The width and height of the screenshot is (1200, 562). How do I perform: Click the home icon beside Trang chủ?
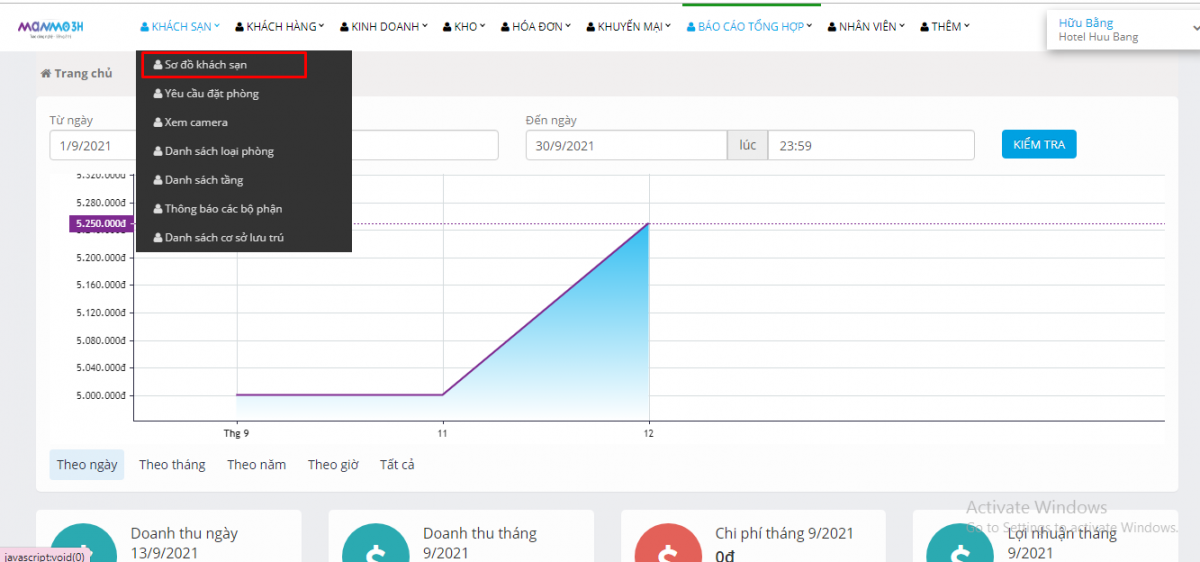point(46,74)
